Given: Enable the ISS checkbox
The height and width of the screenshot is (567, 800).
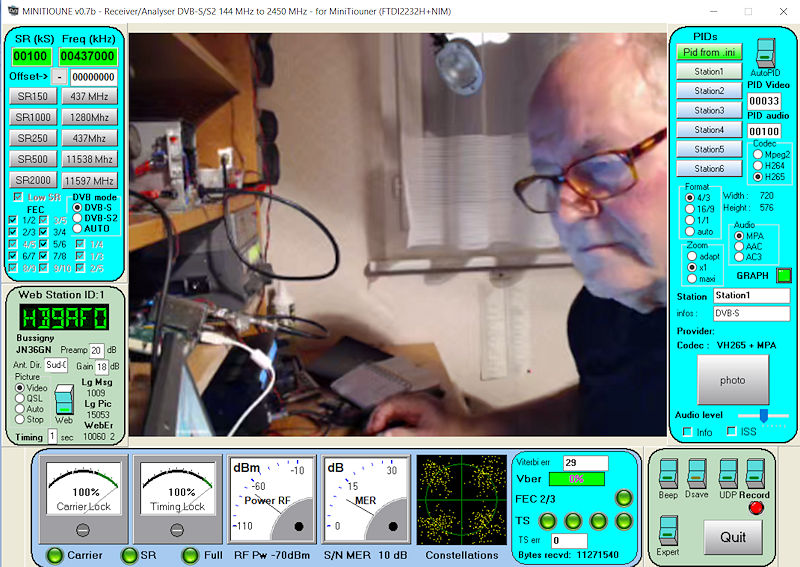Looking at the screenshot, I should click(x=732, y=431).
